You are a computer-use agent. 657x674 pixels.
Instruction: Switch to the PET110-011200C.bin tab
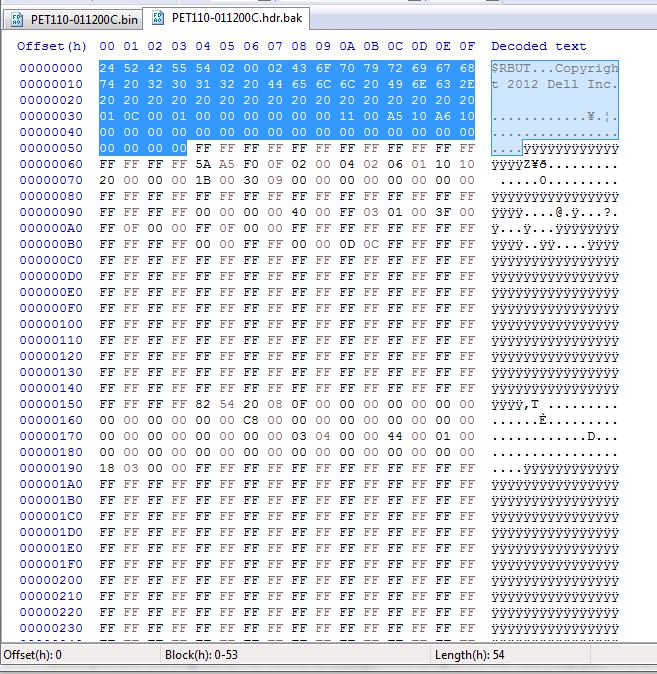coord(73,19)
